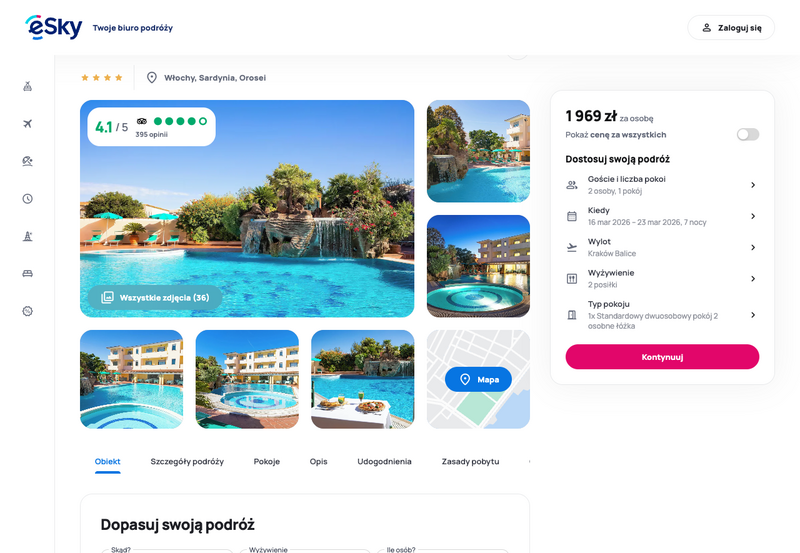Open the flight+hotel package icon at top of sidebar
Screen dimensions: 800x553
coord(28,86)
